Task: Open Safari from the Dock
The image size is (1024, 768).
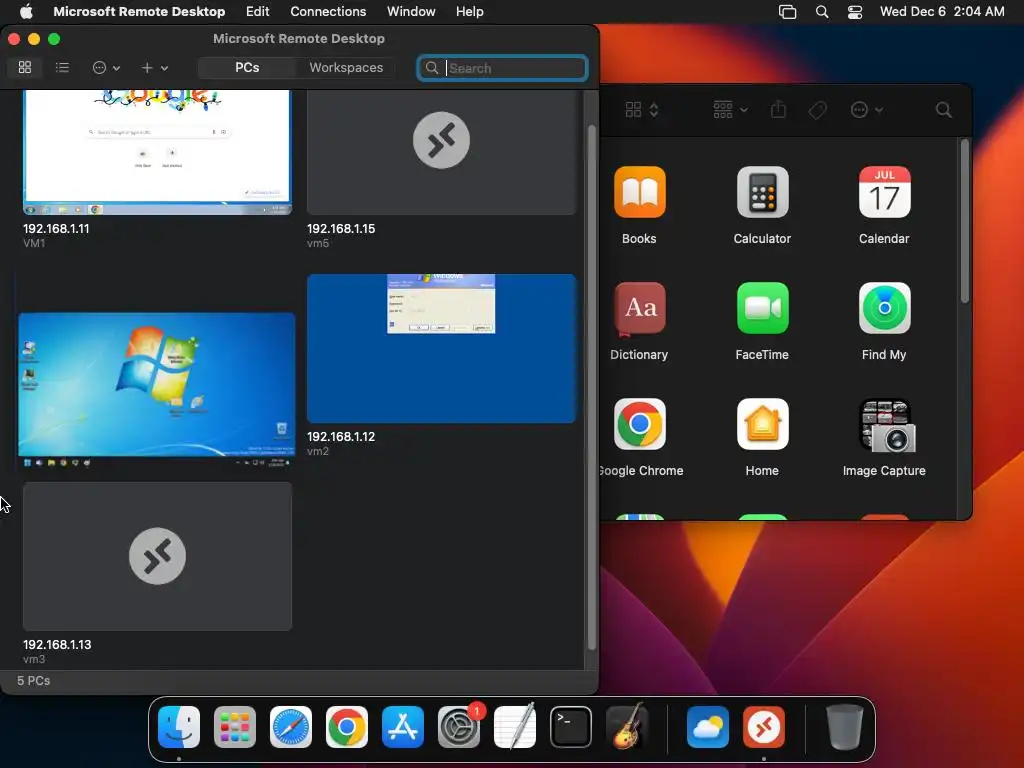Action: pos(291,727)
